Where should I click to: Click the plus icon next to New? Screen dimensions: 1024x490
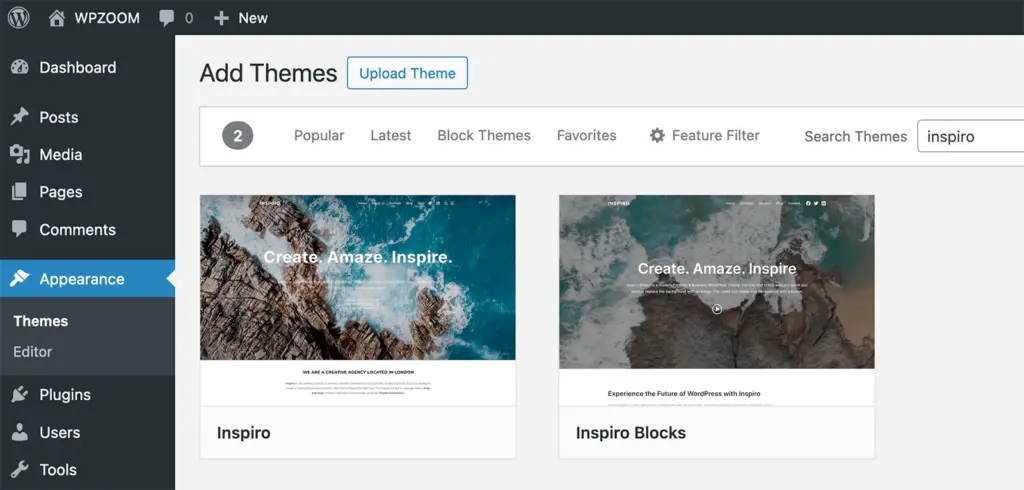[x=221, y=18]
